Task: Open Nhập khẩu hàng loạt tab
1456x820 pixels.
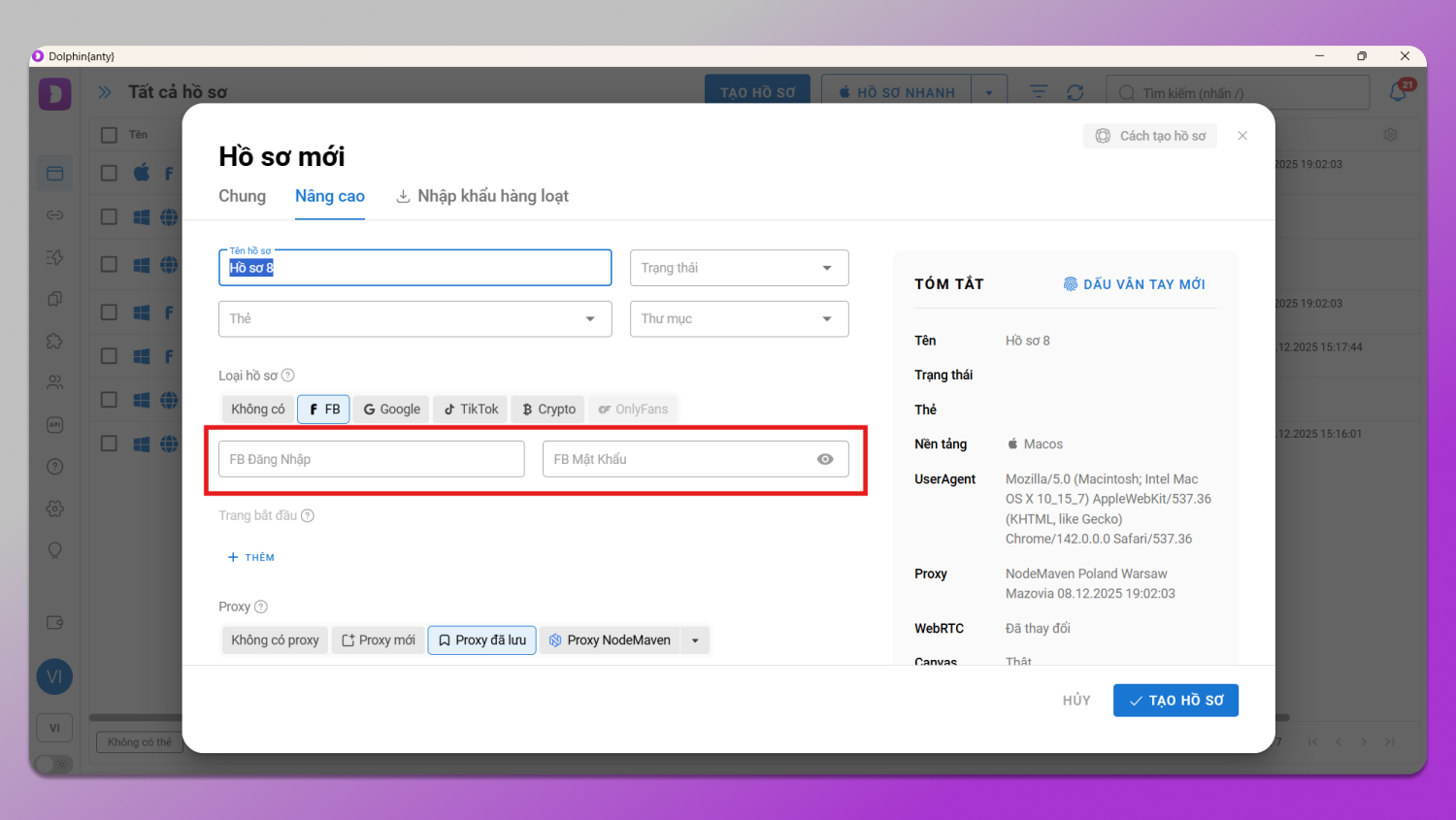Action: tap(482, 196)
